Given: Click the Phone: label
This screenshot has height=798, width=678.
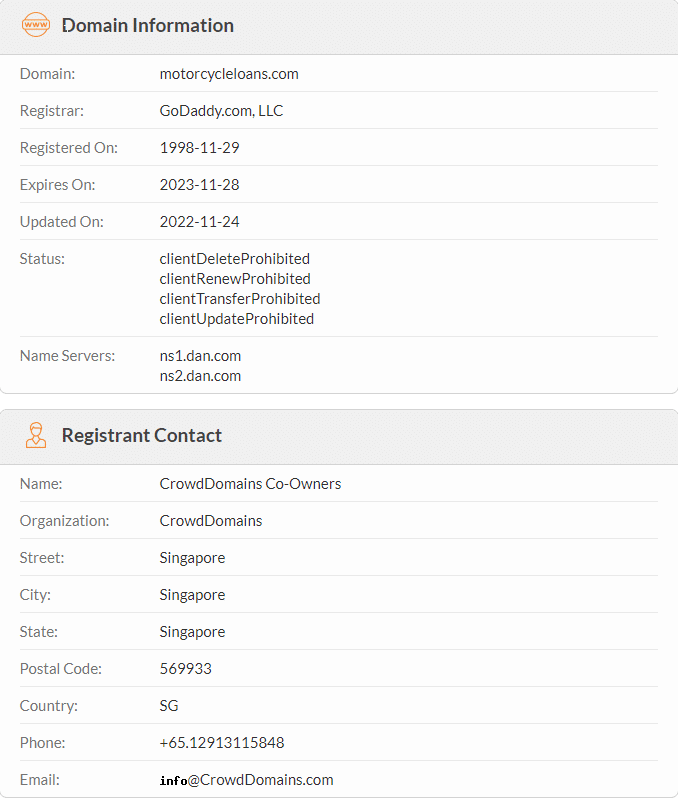Looking at the screenshot, I should point(42,743).
